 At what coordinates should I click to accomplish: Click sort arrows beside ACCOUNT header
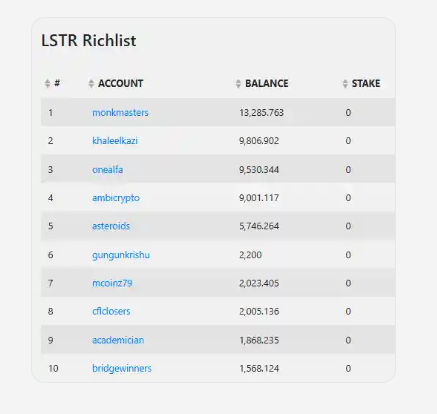(x=91, y=83)
